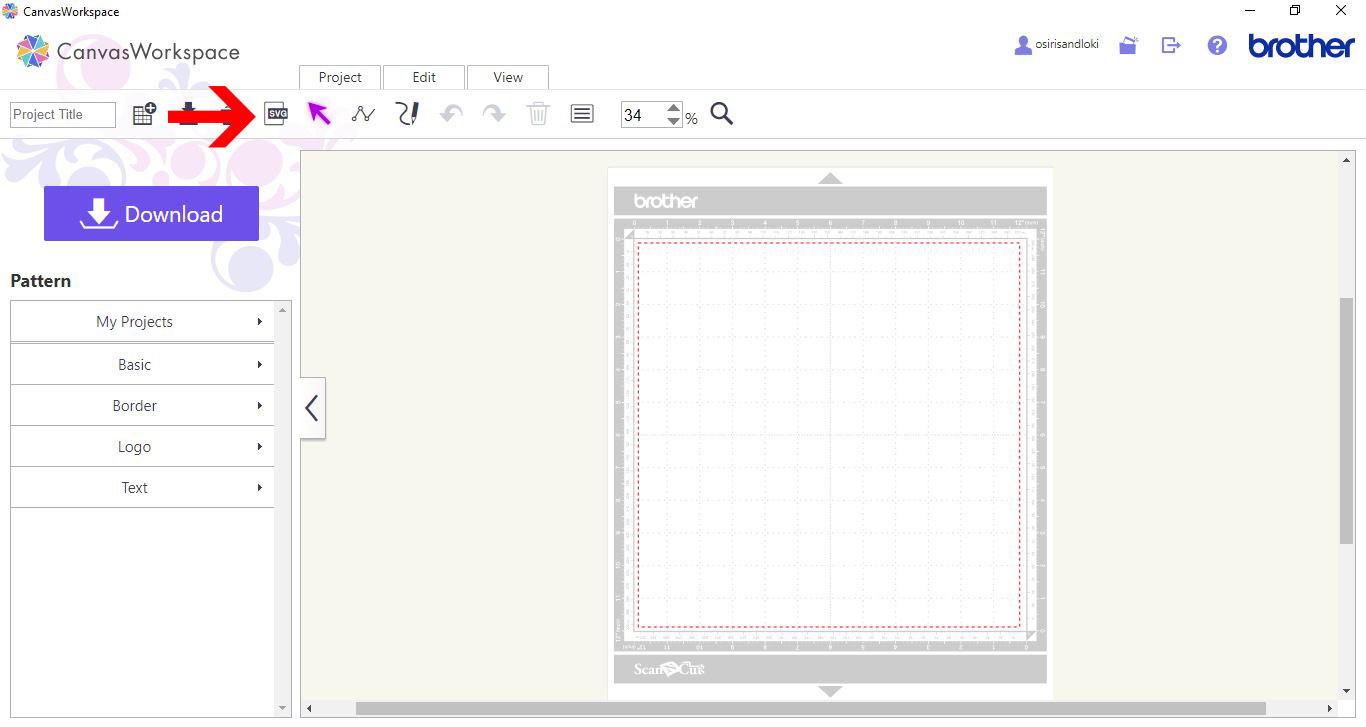Click the up triangle above the mat
The image size is (1366, 727).
point(830,178)
